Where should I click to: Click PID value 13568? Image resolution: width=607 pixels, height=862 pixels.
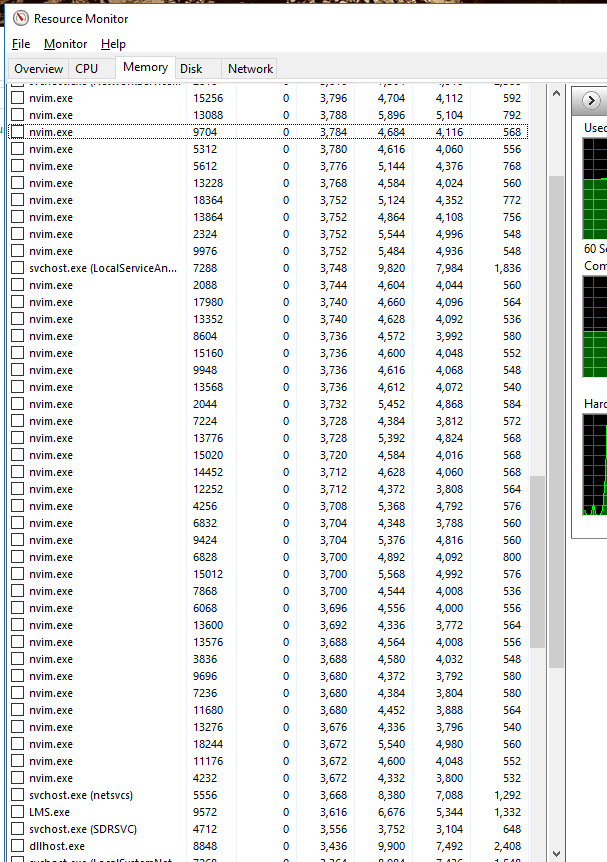tap(208, 387)
